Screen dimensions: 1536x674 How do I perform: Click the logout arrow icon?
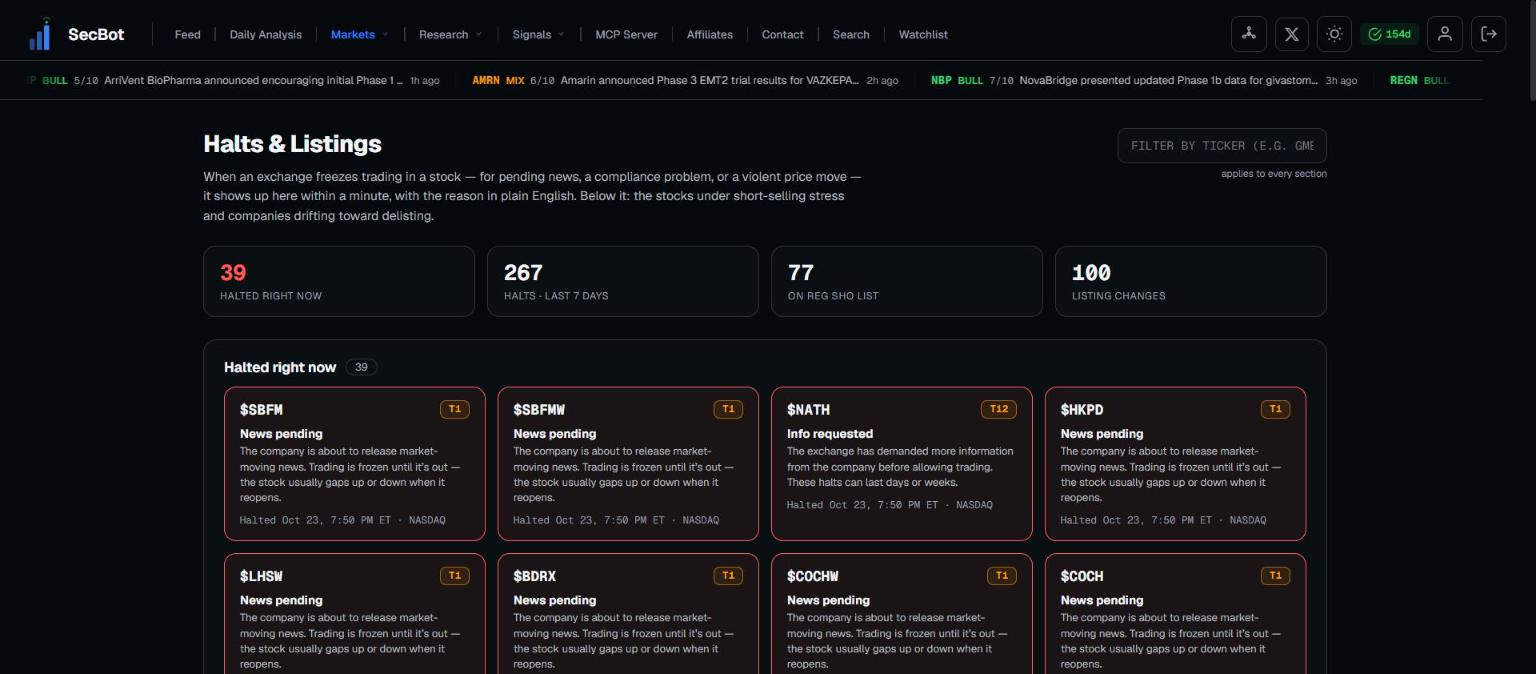pos(1489,34)
